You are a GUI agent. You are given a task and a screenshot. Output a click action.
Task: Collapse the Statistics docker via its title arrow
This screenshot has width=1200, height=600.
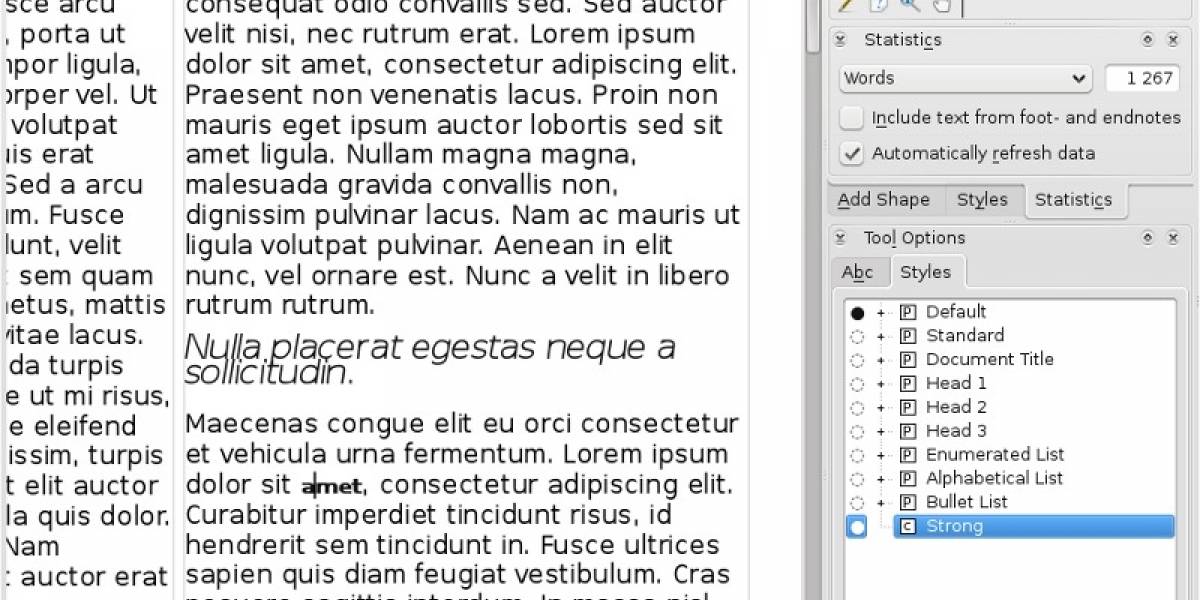pos(841,40)
